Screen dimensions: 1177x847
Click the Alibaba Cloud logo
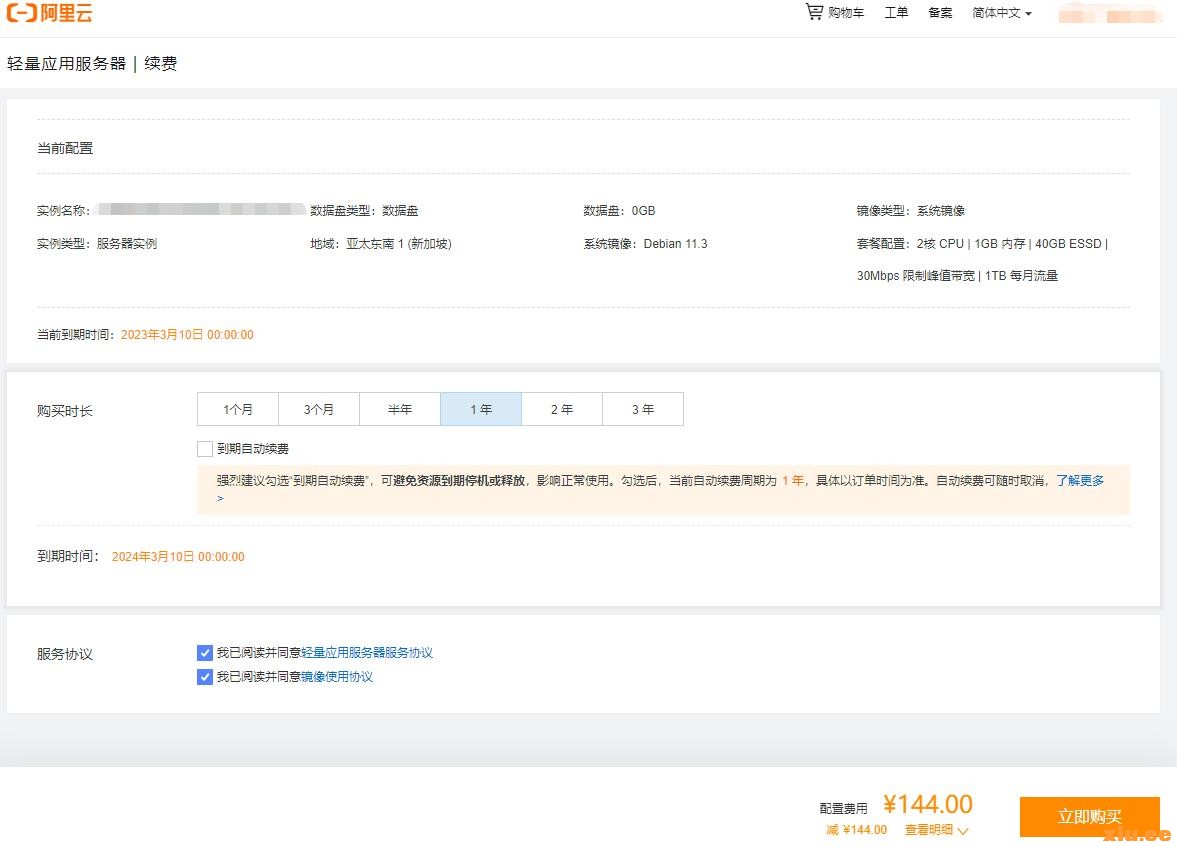pos(49,13)
